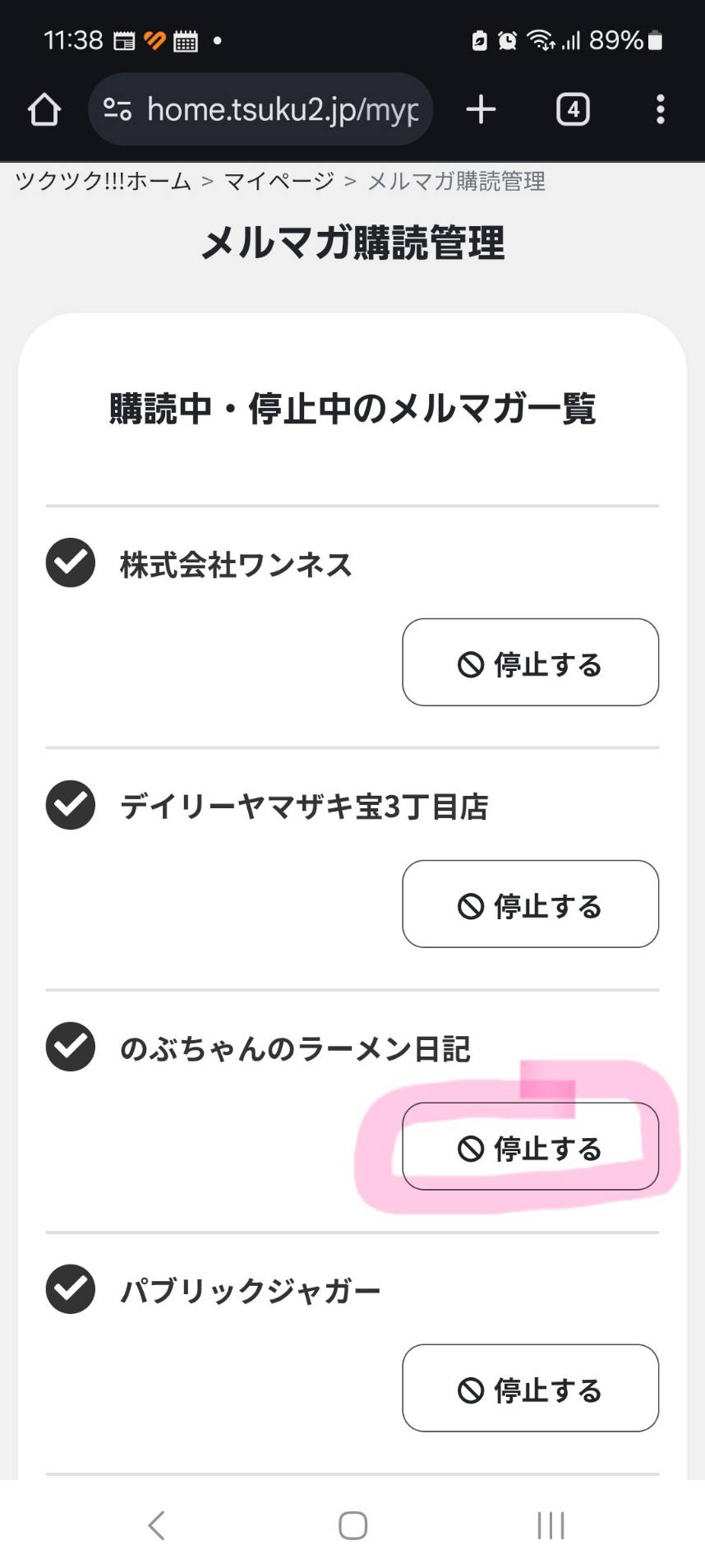Stop the 株式会社ワンネス newsletter subscription
705x1568 pixels.
click(530, 663)
